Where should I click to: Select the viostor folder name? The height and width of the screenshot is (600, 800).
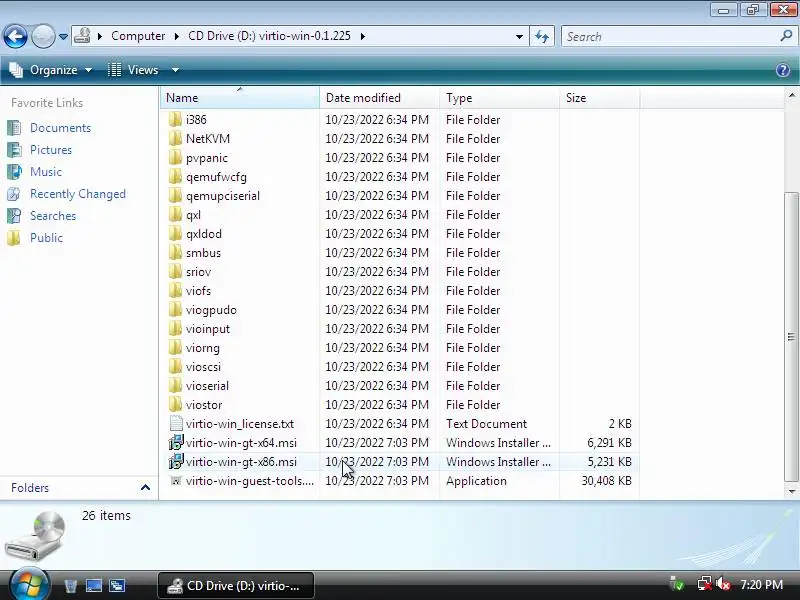tap(204, 405)
